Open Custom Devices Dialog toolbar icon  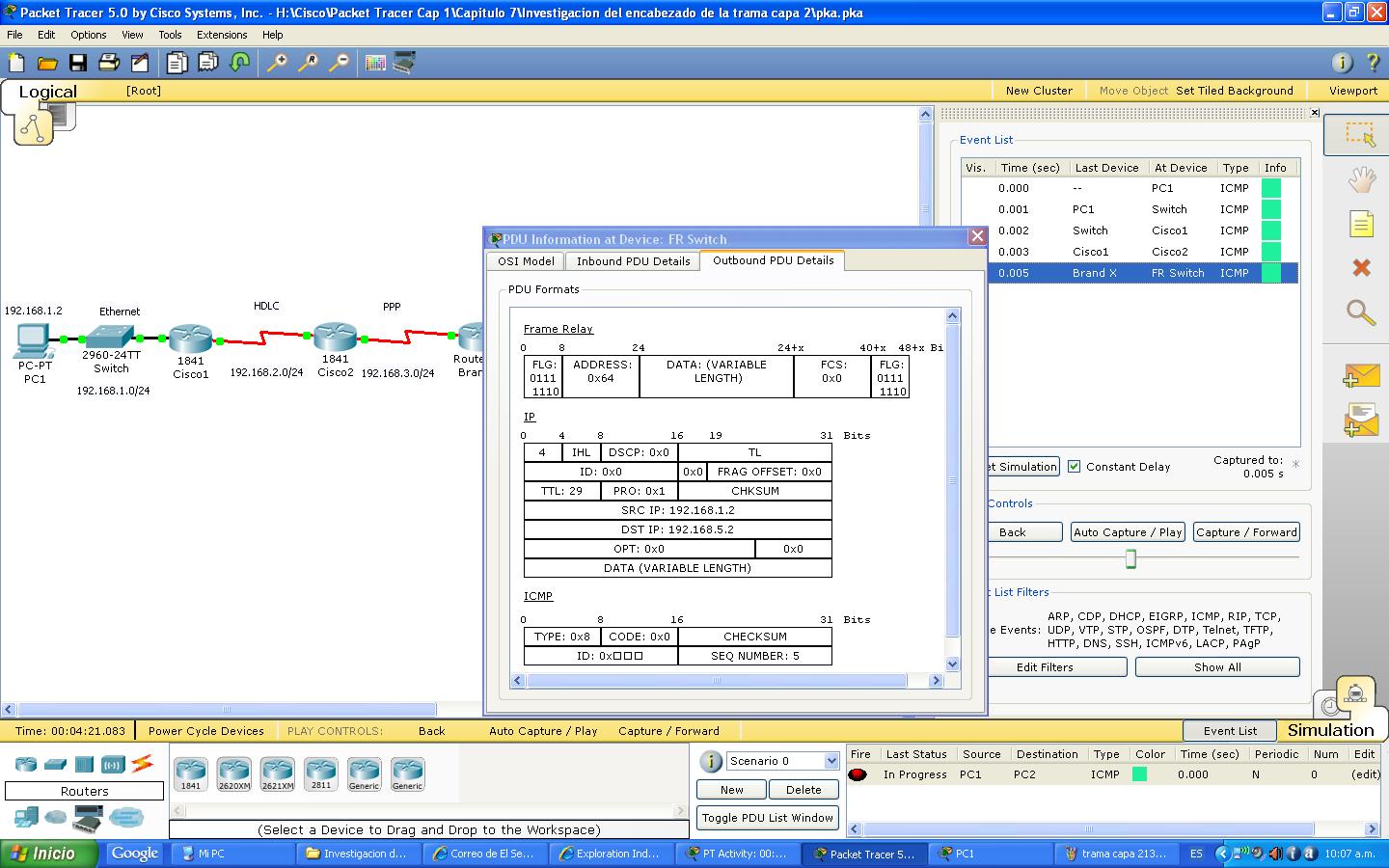404,63
